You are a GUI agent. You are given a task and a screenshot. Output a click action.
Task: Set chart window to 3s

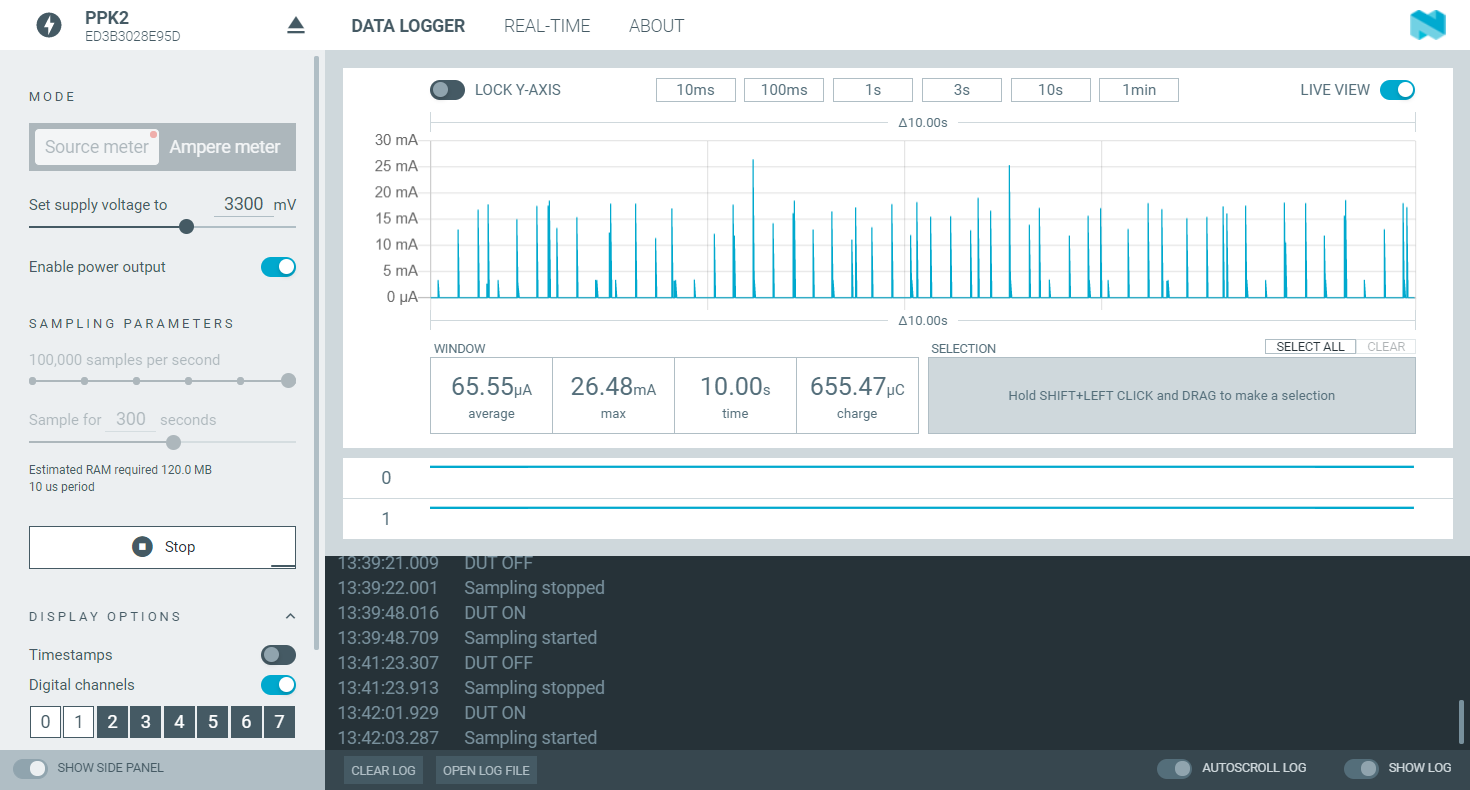(x=961, y=90)
